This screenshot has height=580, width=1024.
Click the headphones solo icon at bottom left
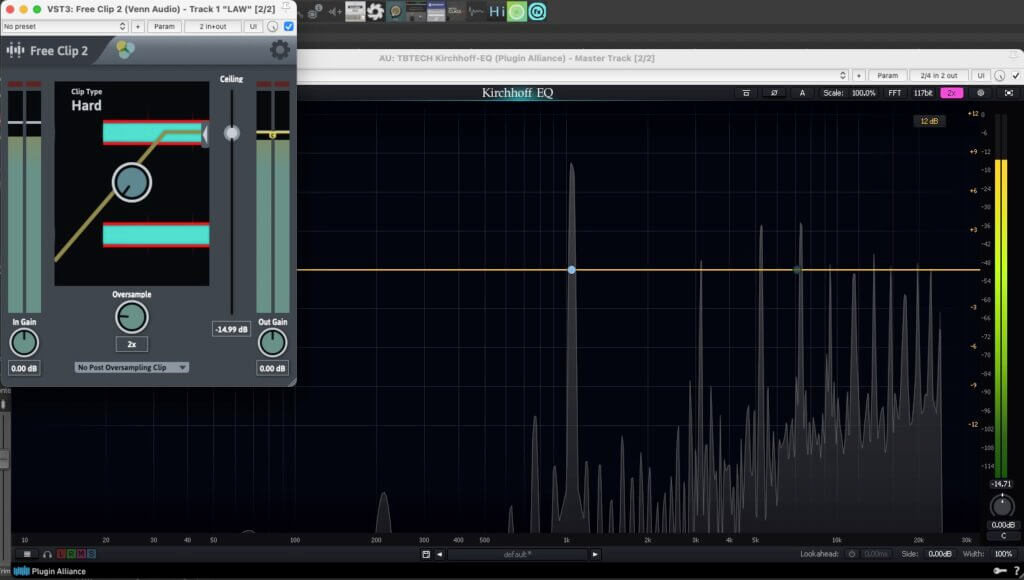(47, 554)
